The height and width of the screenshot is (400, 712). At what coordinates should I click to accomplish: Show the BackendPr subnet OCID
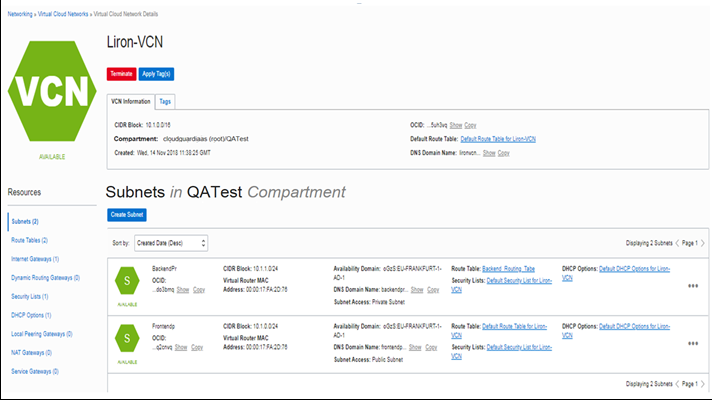coord(183,290)
